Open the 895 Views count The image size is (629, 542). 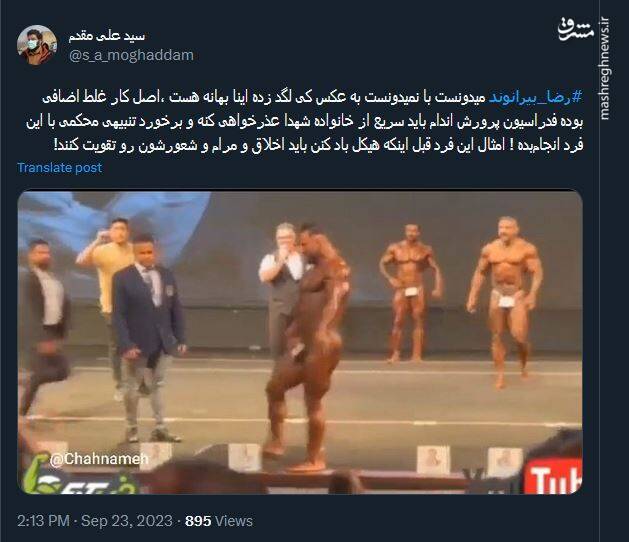(x=219, y=521)
